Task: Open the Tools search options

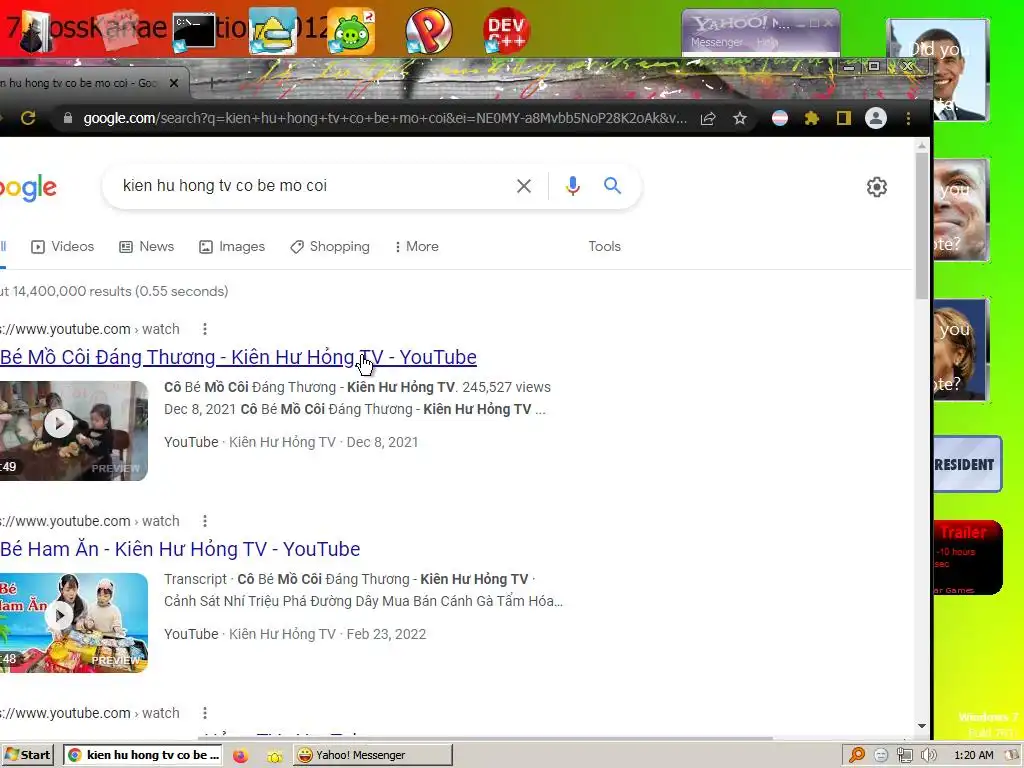Action: tap(604, 247)
